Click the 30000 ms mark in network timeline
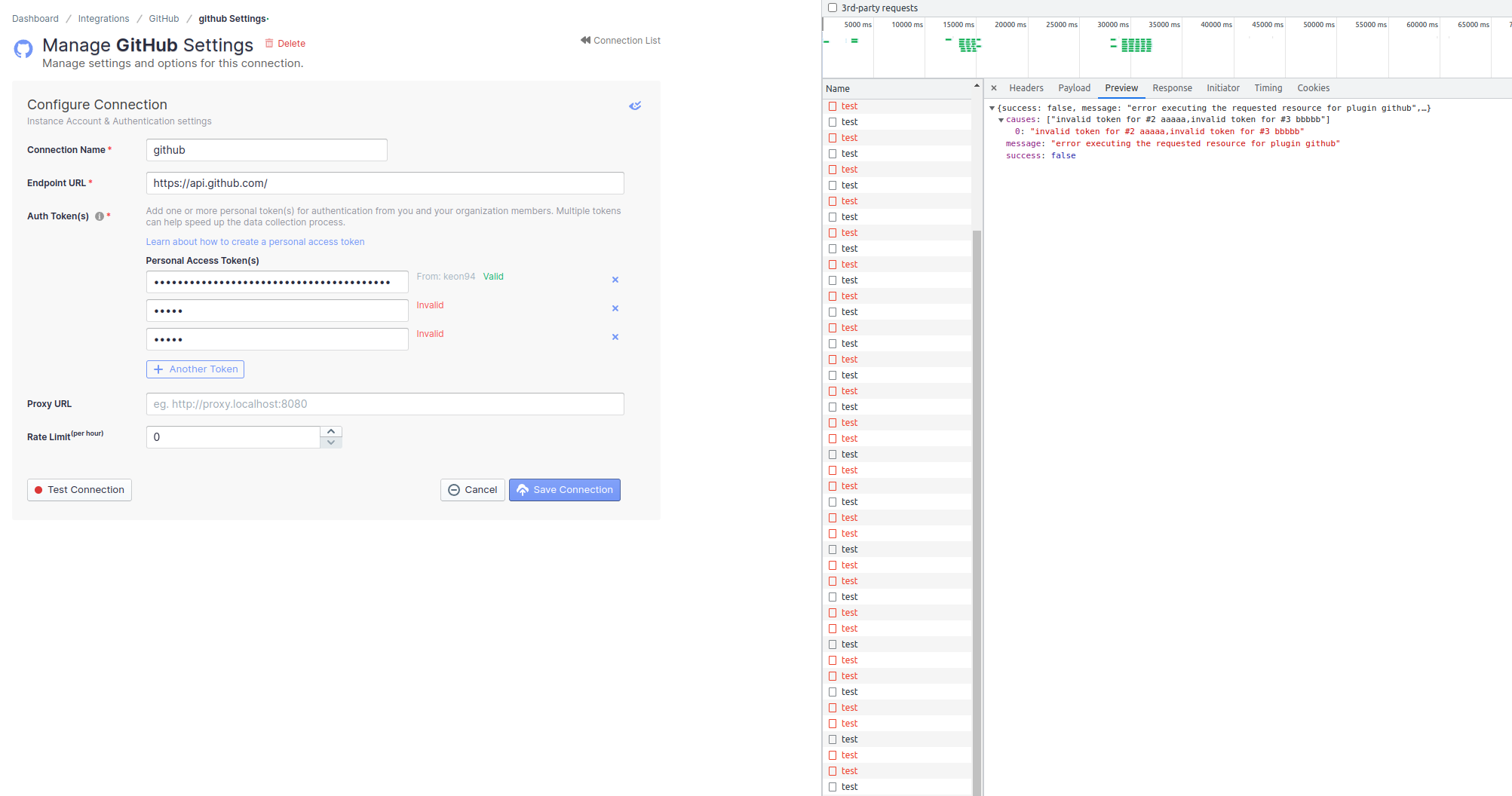The image size is (1512, 796). pyautogui.click(x=1112, y=25)
